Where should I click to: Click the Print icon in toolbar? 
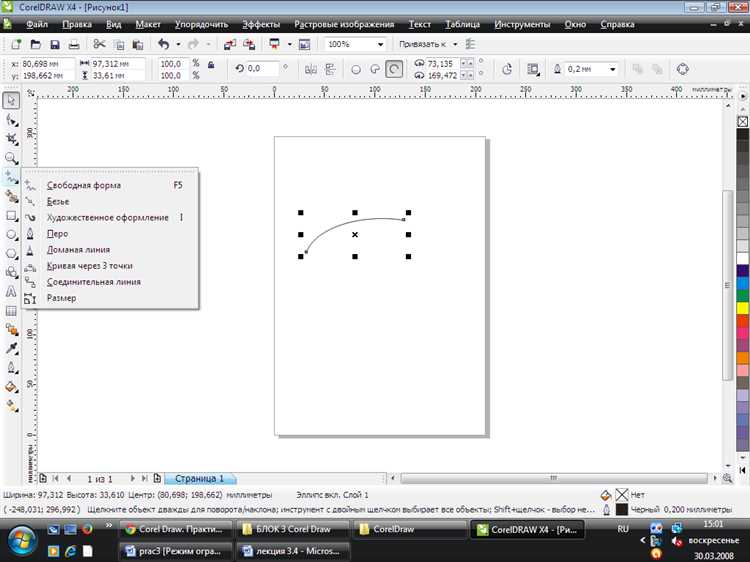point(74,44)
